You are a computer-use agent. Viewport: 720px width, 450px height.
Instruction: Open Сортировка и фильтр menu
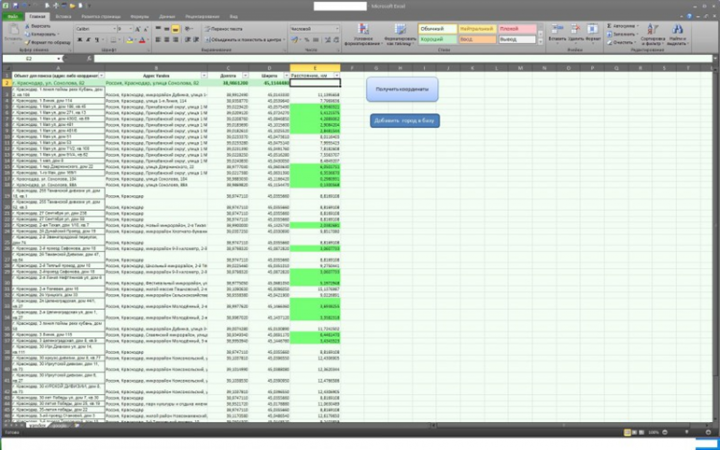click(652, 34)
